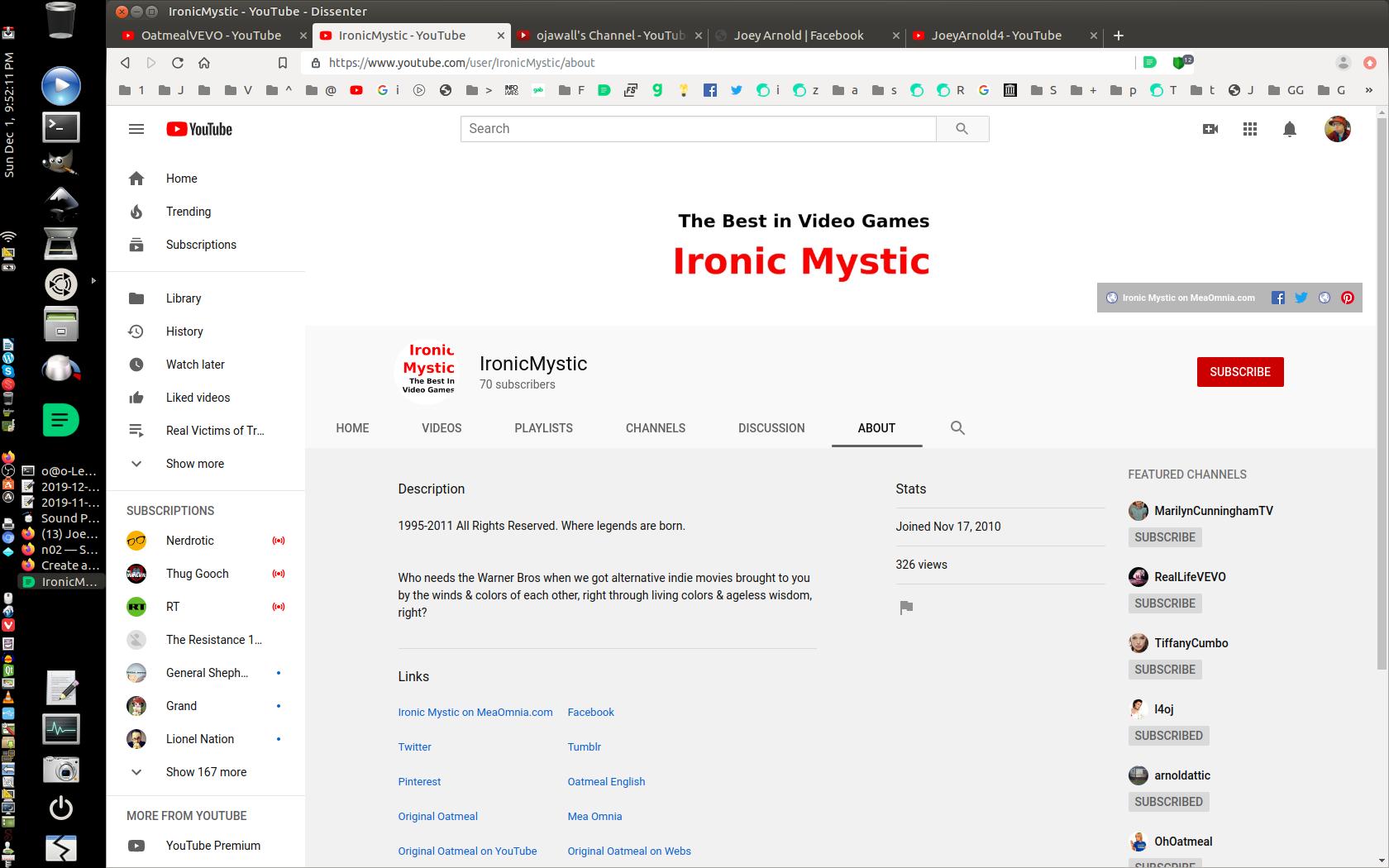Click the Pinterest icon in channel banner
The height and width of the screenshot is (868, 1389).
pos(1348,298)
